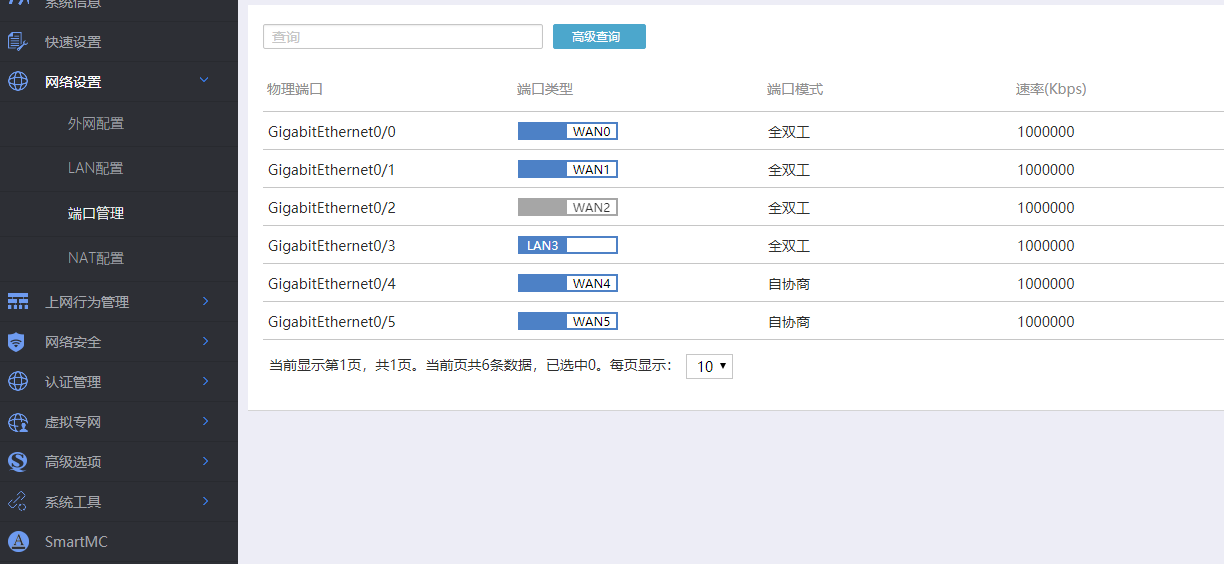Click the 端口类型 column header
The height and width of the screenshot is (564, 1224).
click(x=545, y=89)
